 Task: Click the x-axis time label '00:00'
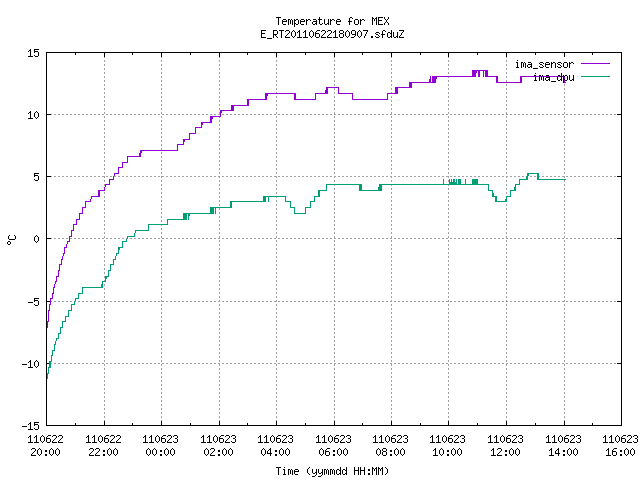click(x=160, y=452)
